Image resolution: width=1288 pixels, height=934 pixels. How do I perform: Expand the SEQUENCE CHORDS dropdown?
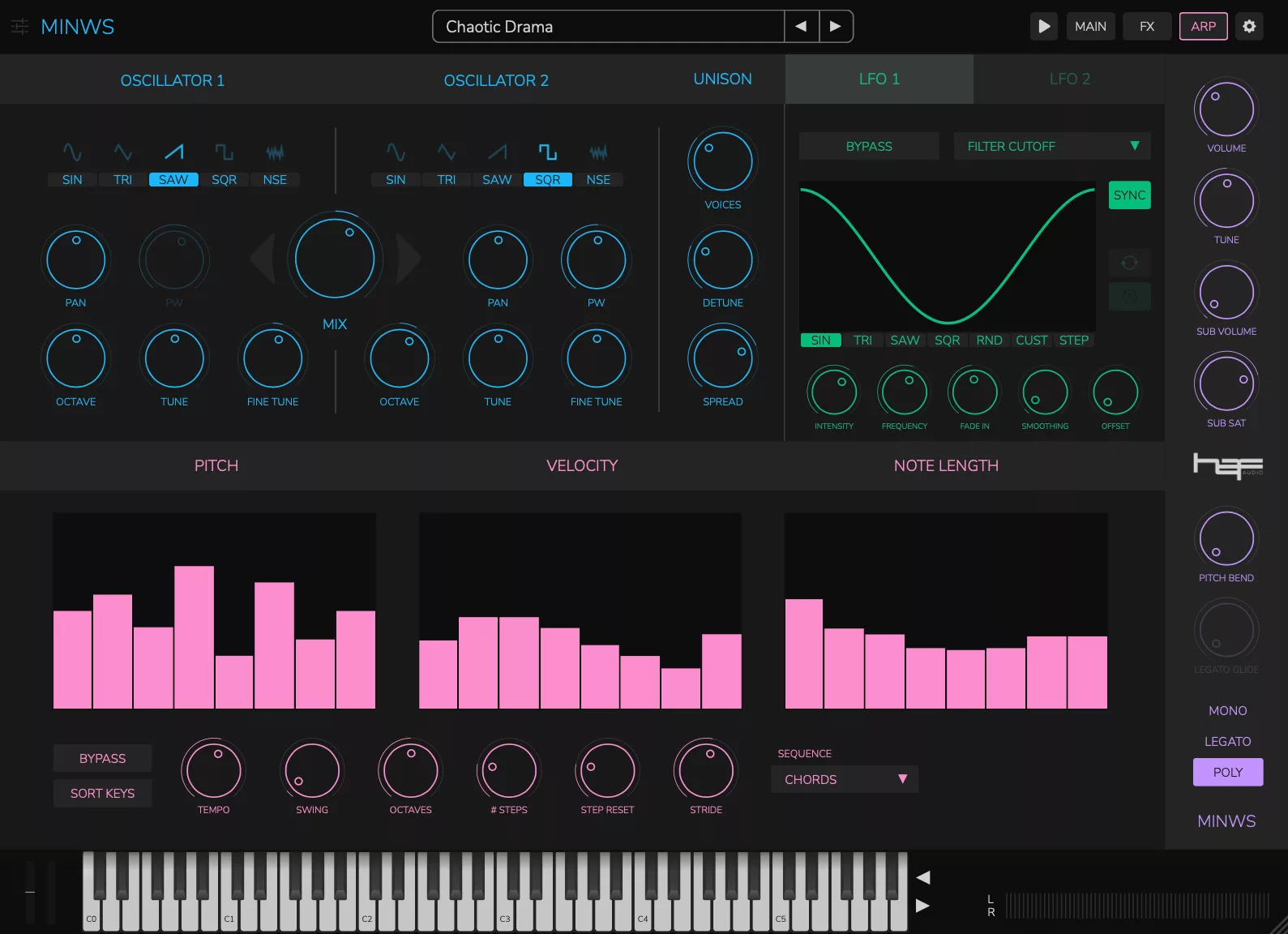point(844,779)
